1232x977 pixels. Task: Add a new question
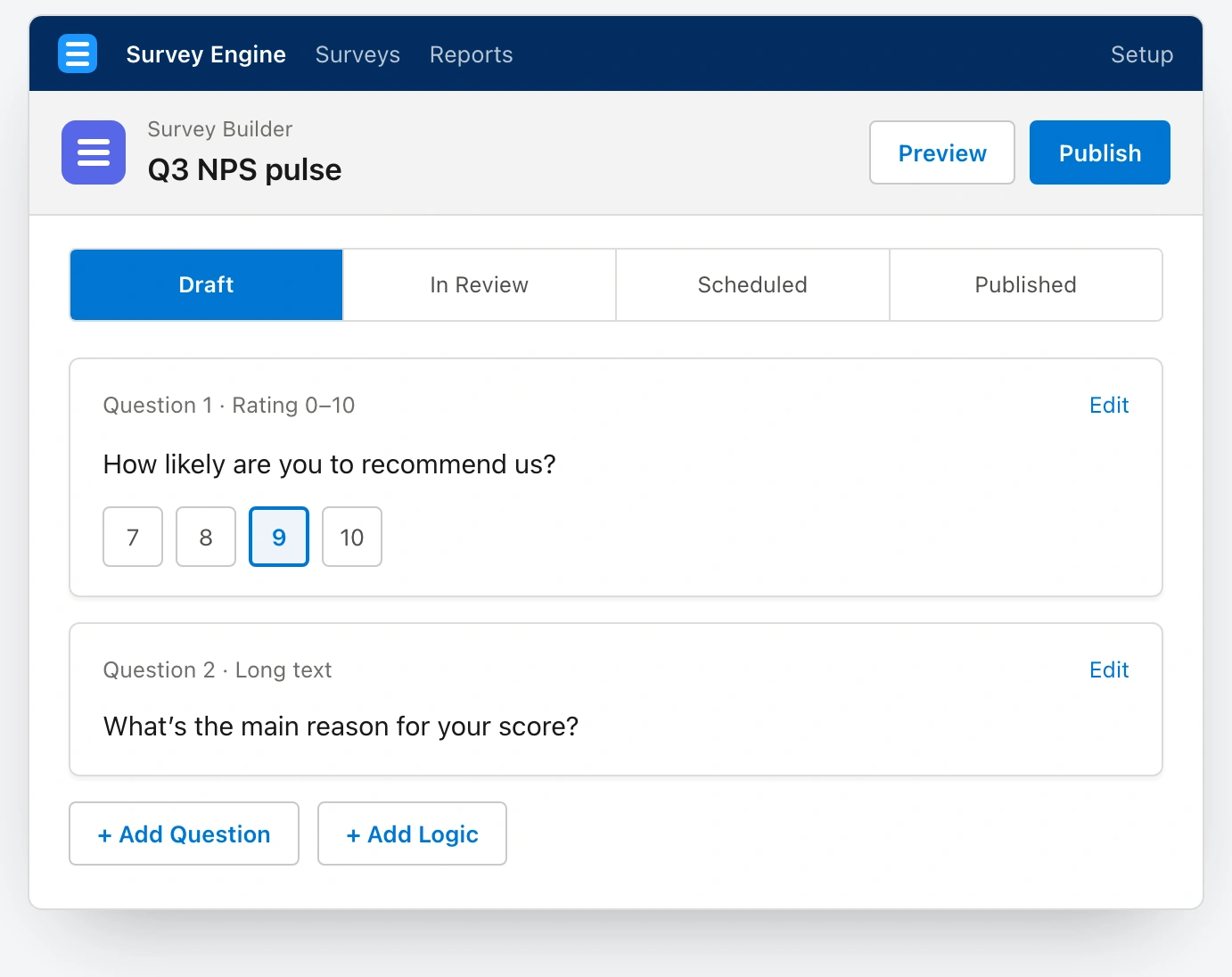pyautogui.click(x=184, y=833)
